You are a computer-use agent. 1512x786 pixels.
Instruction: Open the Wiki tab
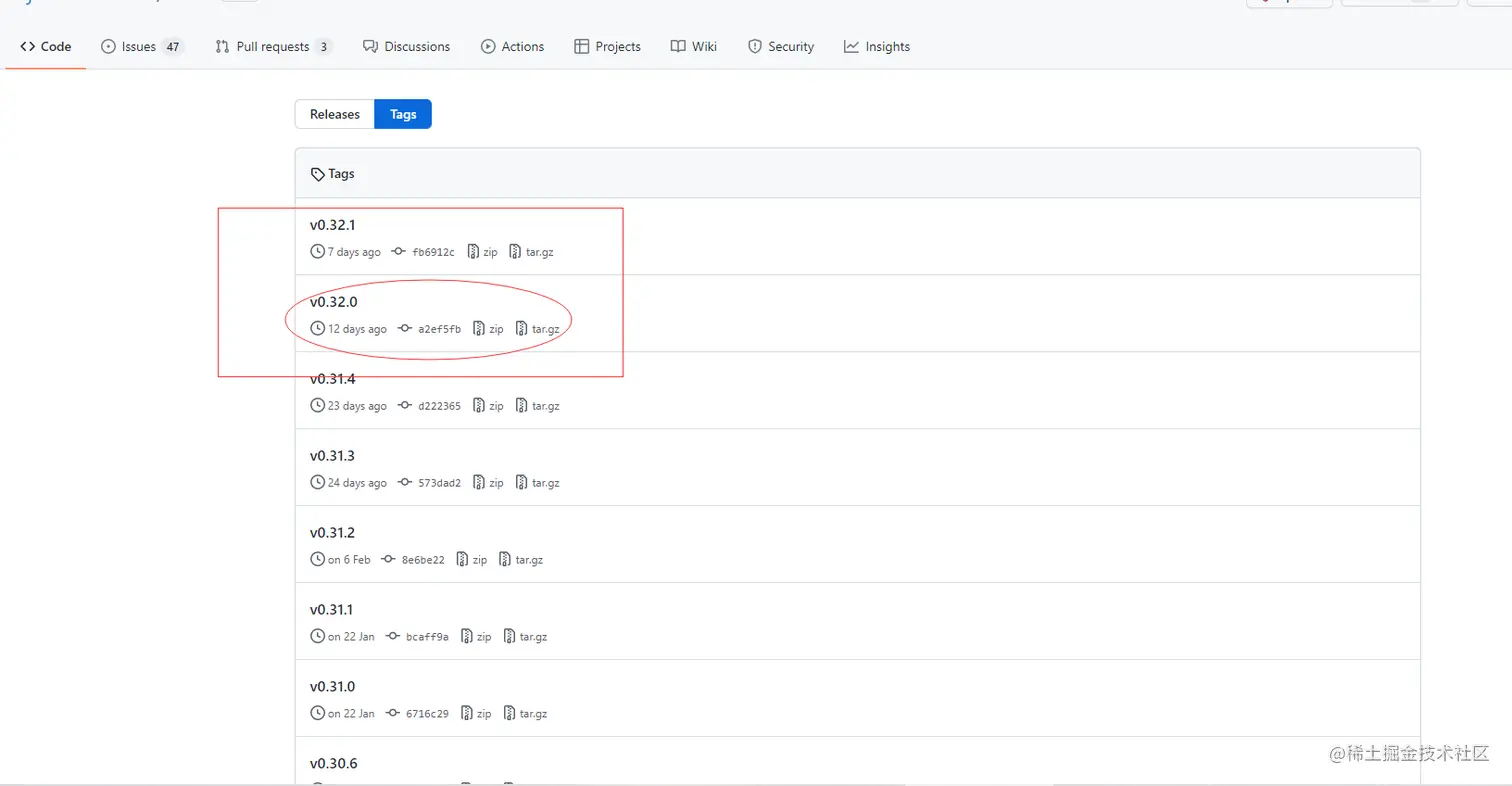click(x=694, y=46)
